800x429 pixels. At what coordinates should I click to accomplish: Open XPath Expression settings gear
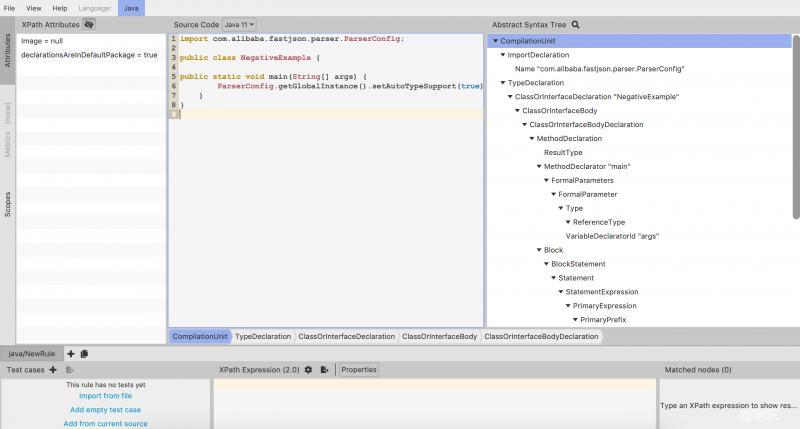pyautogui.click(x=308, y=370)
